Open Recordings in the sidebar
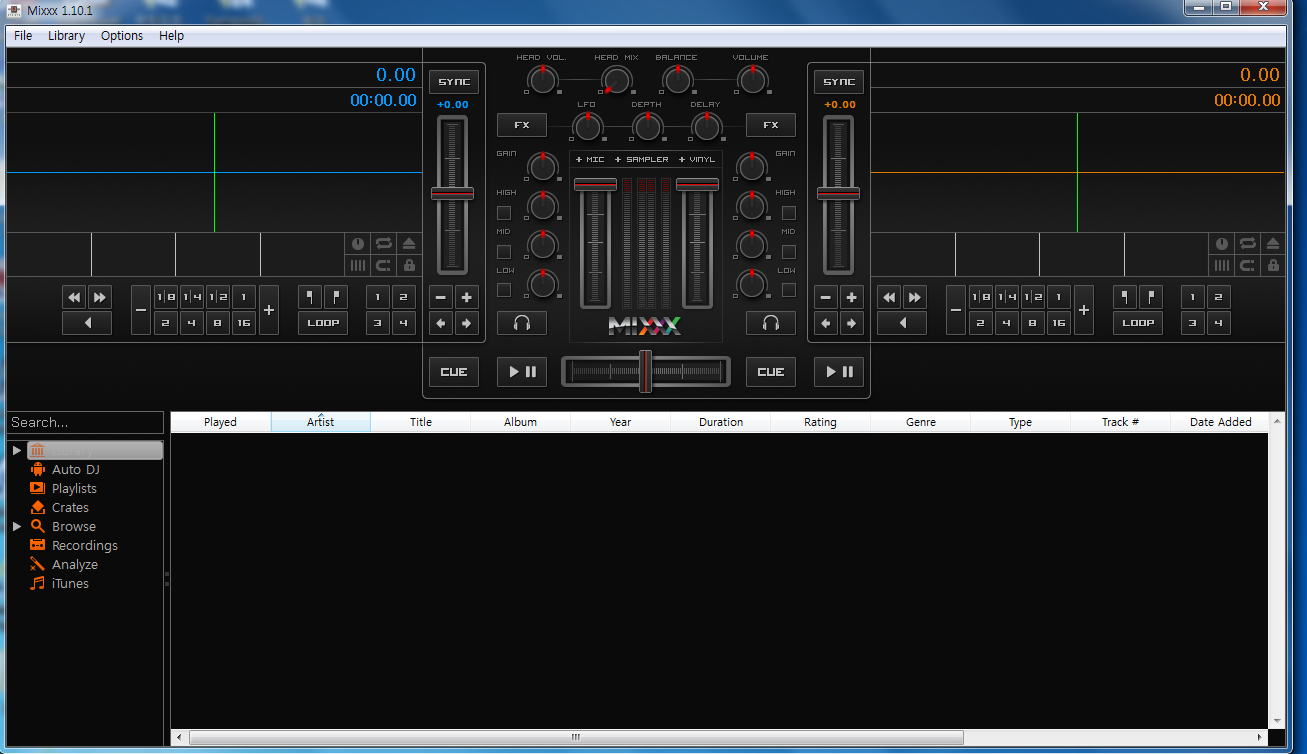Viewport: 1307px width, 754px height. [84, 545]
